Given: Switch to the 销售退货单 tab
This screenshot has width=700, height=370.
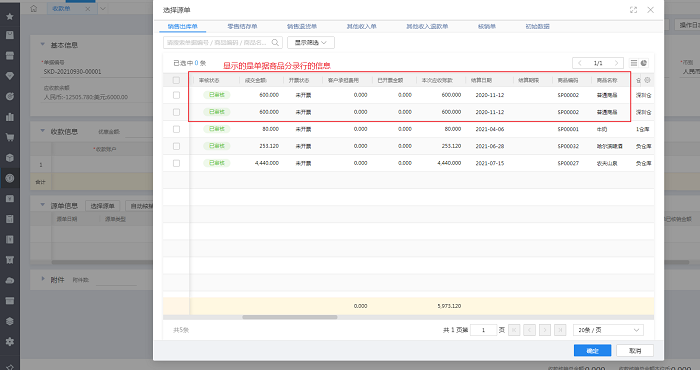Looking at the screenshot, I should coord(302,26).
